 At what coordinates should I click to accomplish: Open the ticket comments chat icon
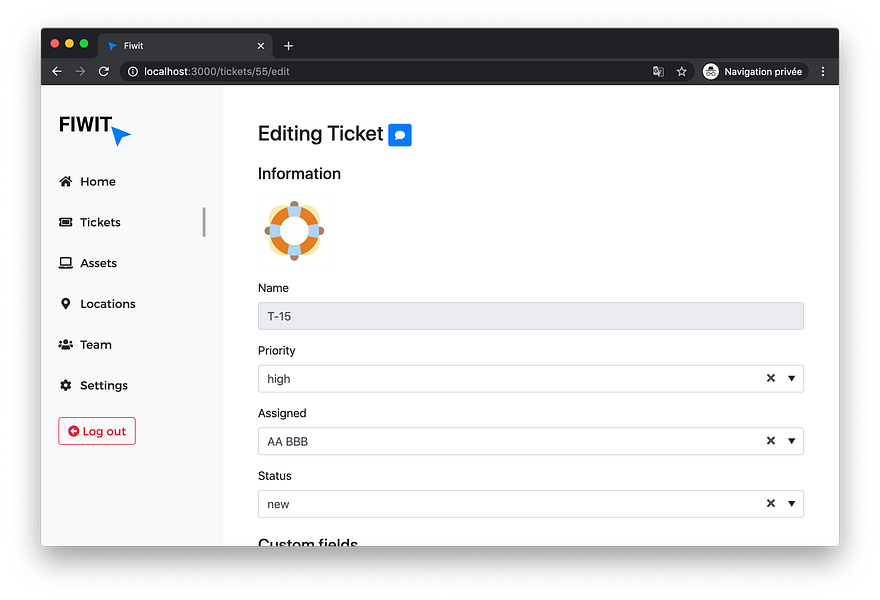pyautogui.click(x=400, y=135)
